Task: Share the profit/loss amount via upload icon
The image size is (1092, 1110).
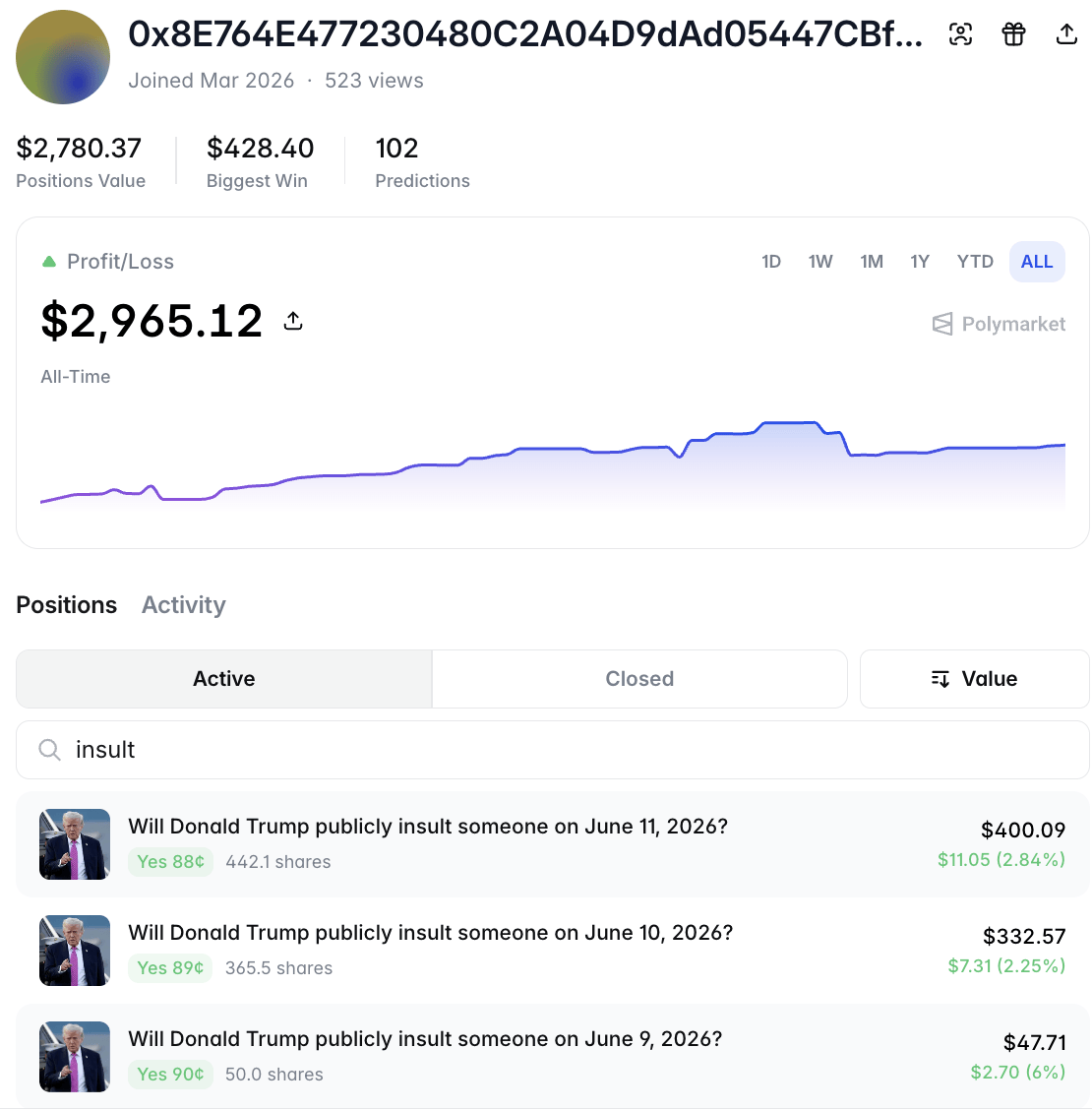Action: tap(293, 321)
